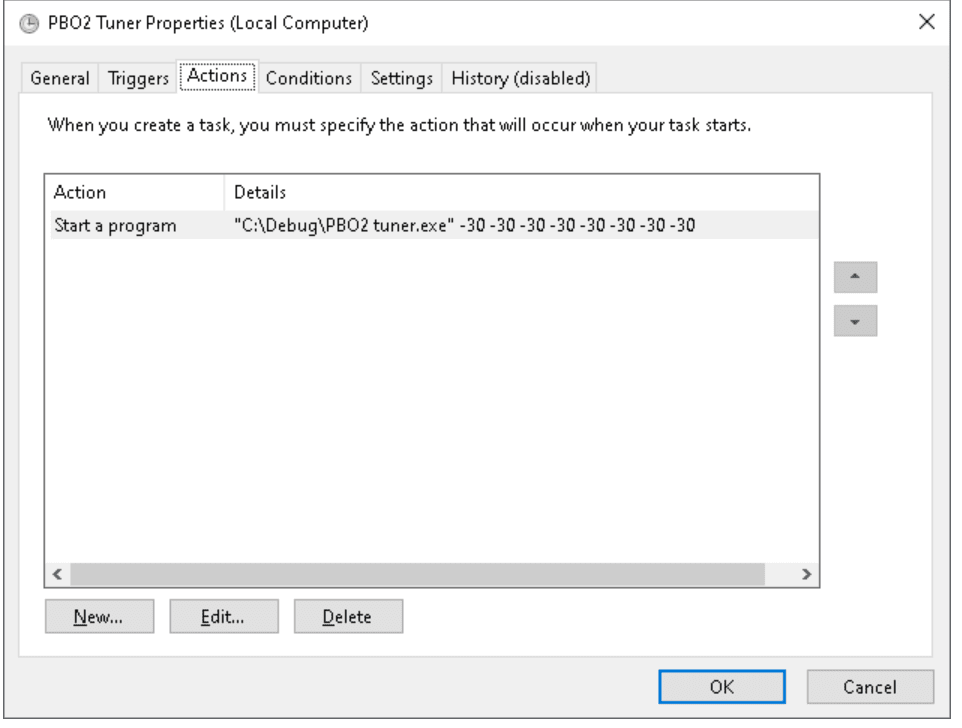Select the Actions tab
The height and width of the screenshot is (728, 962).
tap(217, 76)
